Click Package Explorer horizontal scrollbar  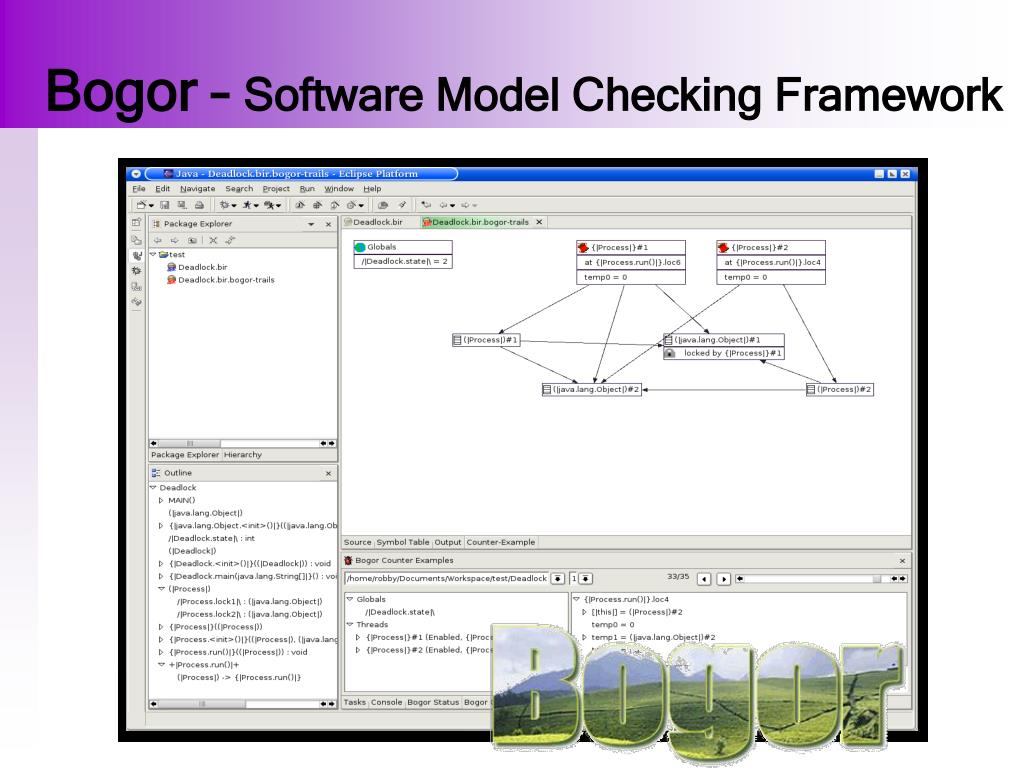[242, 443]
